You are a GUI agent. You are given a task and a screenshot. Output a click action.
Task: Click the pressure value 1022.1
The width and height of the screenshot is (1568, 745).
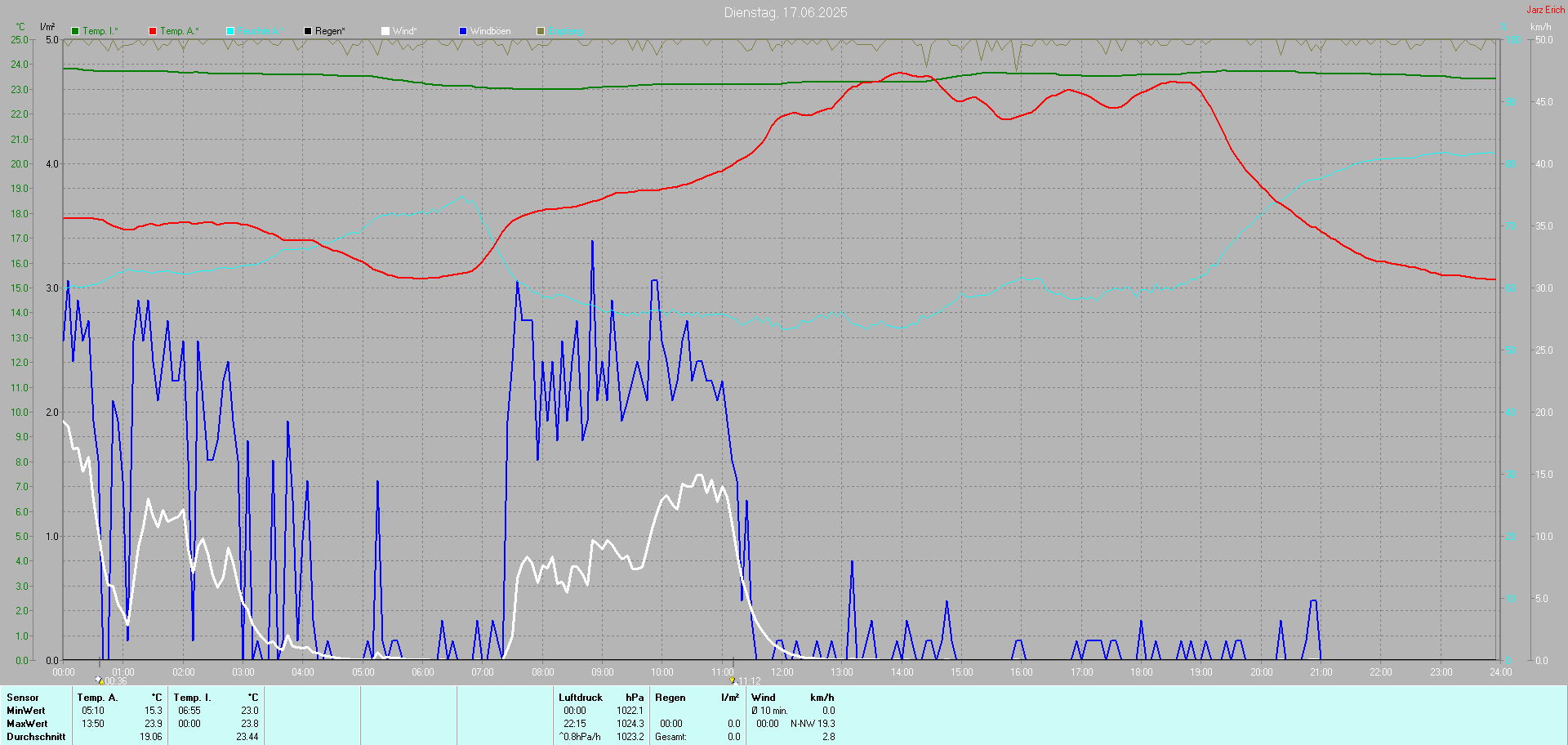630,711
